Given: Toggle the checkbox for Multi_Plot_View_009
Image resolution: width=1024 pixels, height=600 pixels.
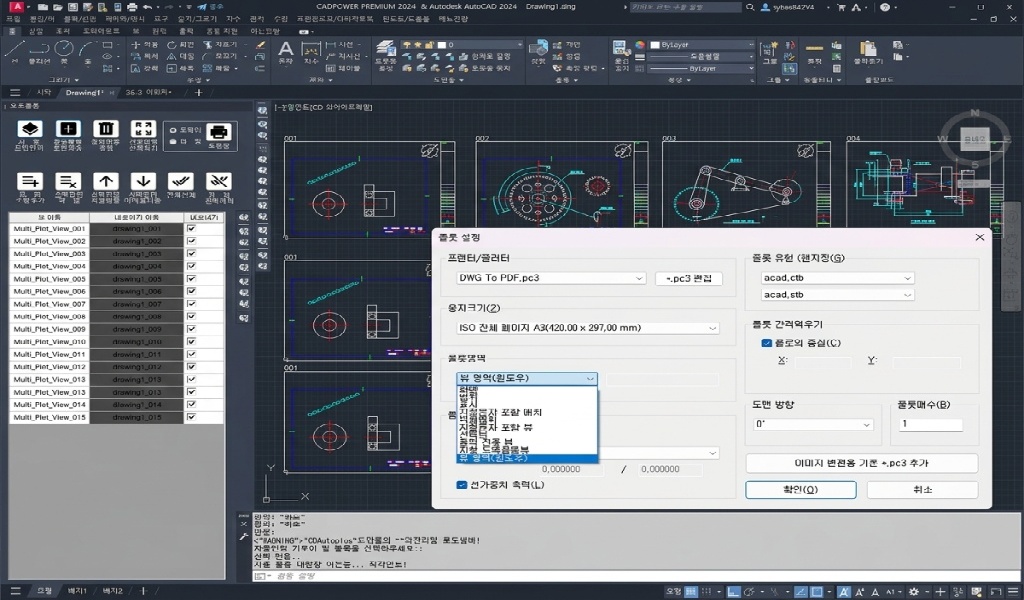Looking at the screenshot, I should pos(191,329).
